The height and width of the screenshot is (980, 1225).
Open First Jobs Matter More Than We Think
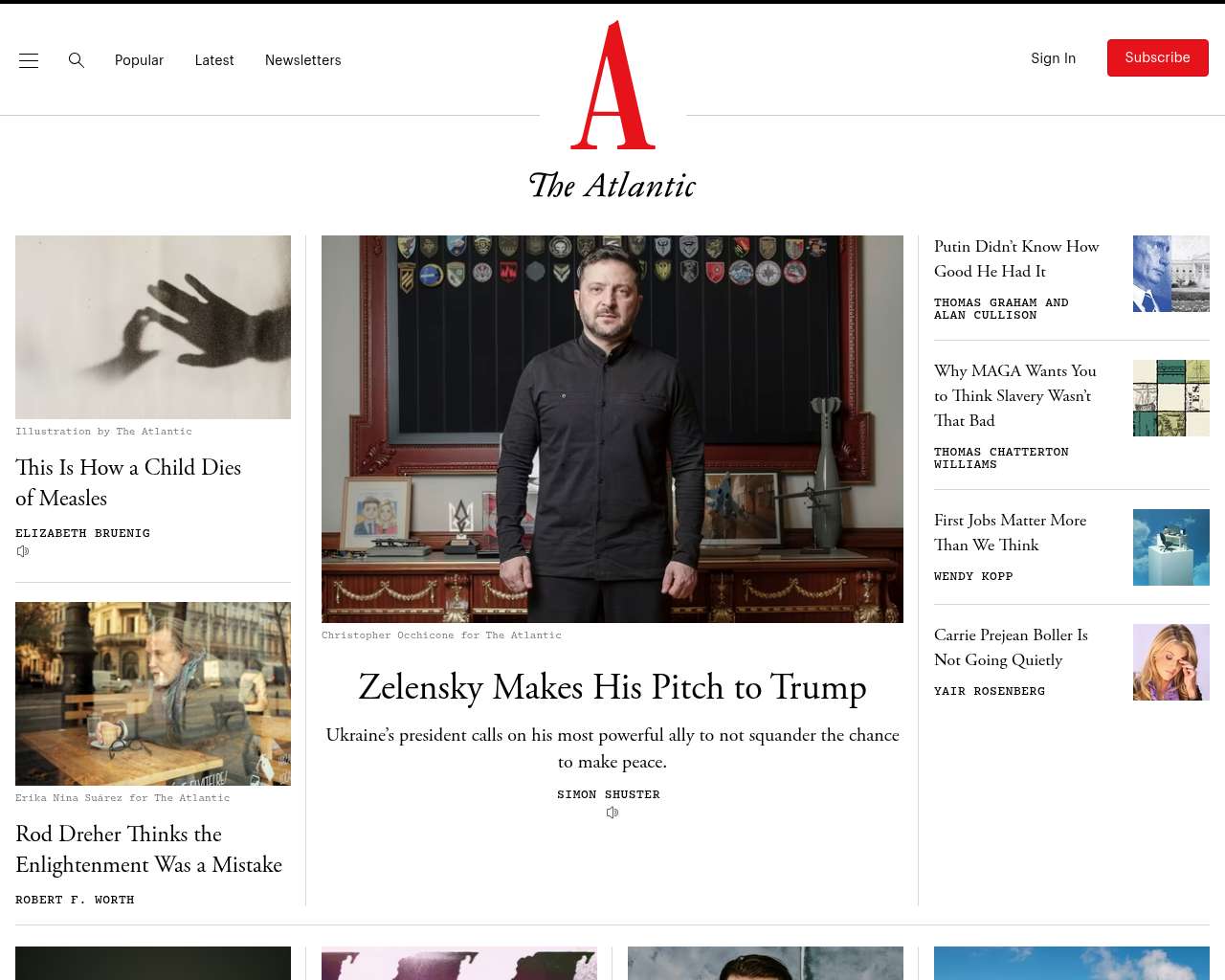(x=1011, y=532)
